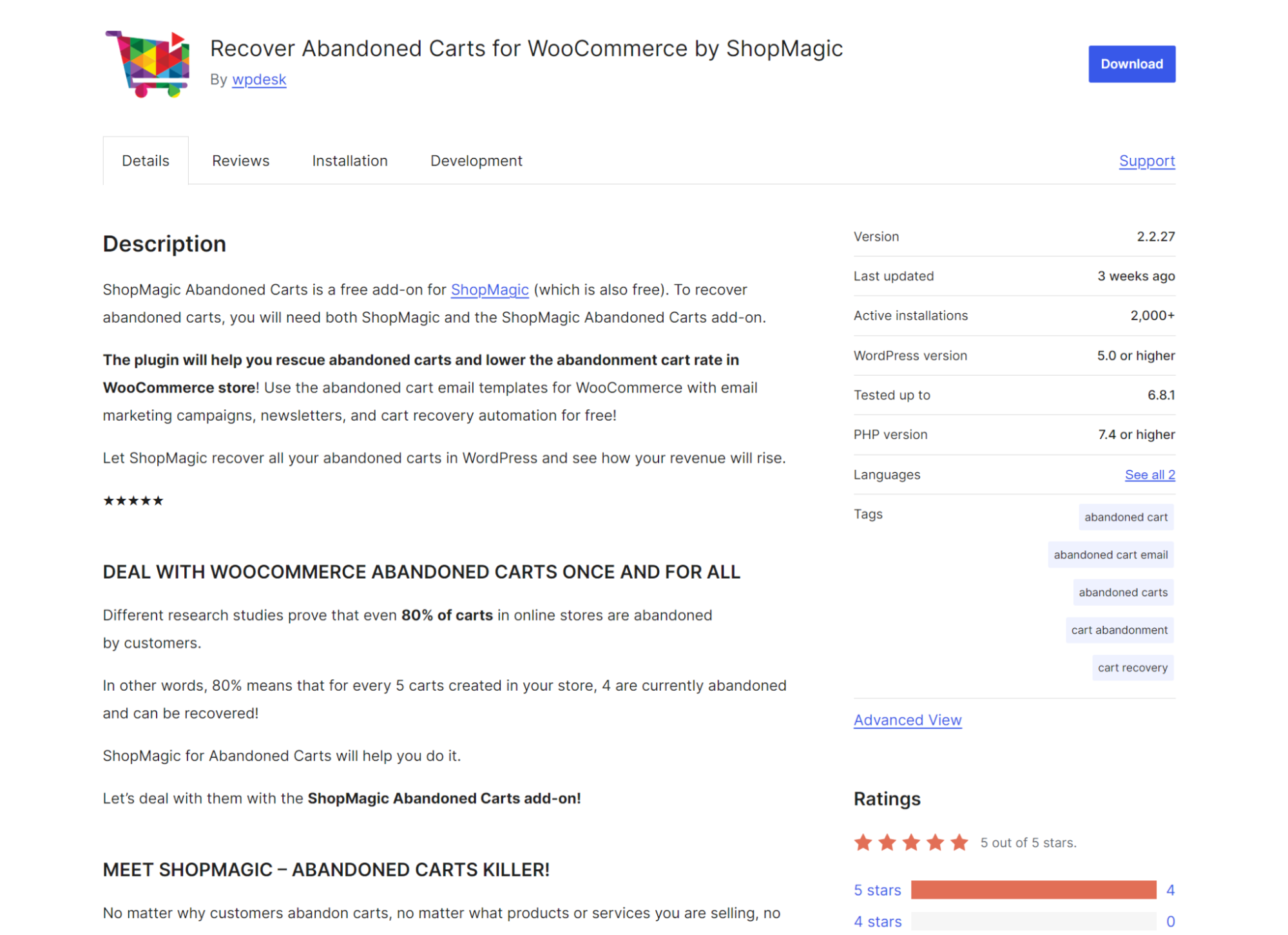Click the orange rating stars
The image size is (1288, 935).
coord(910,842)
